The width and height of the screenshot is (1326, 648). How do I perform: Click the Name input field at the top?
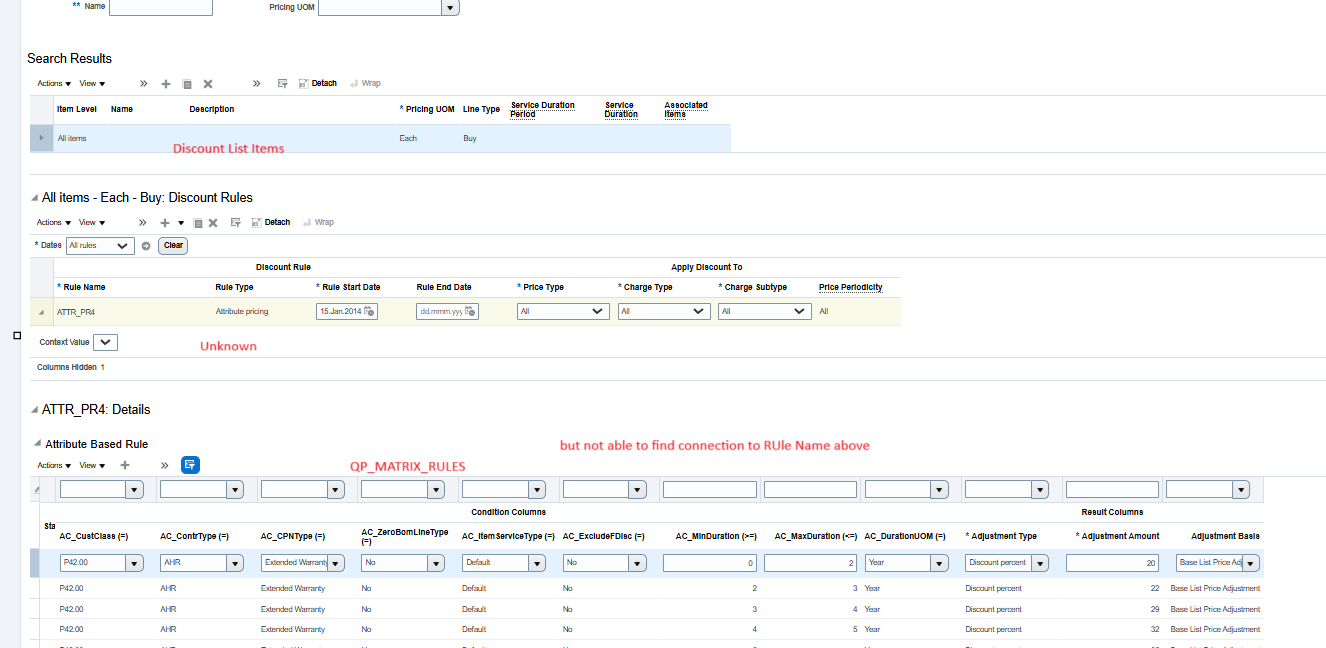(x=160, y=7)
